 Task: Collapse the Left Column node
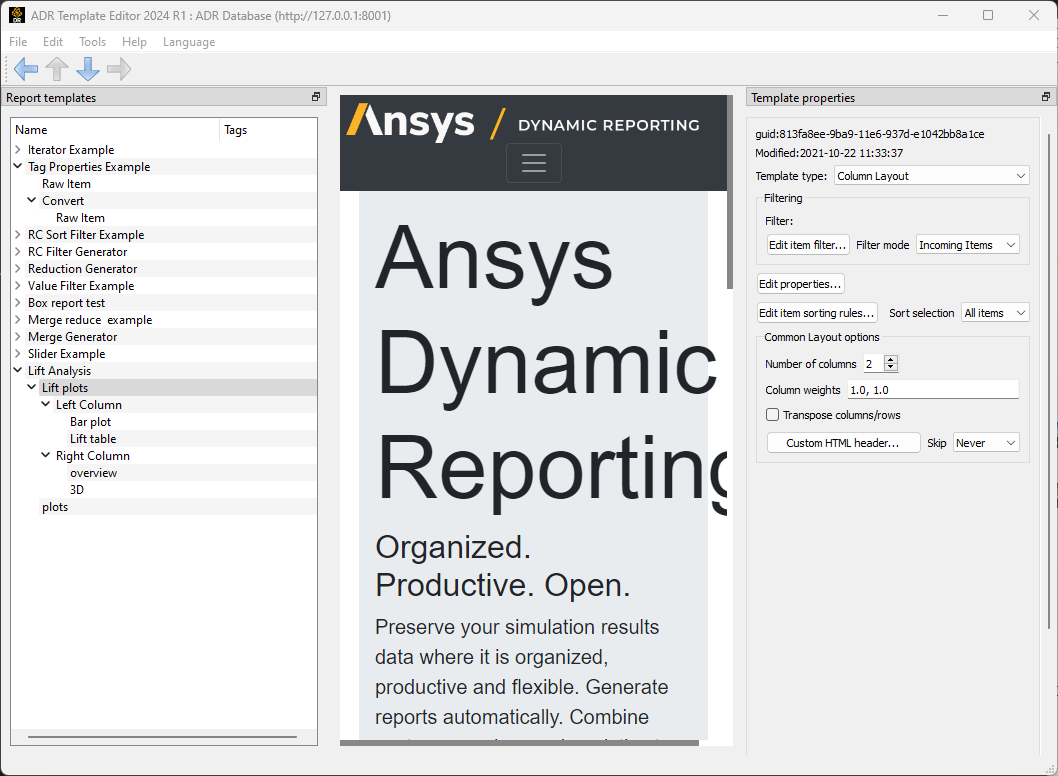(x=46, y=404)
